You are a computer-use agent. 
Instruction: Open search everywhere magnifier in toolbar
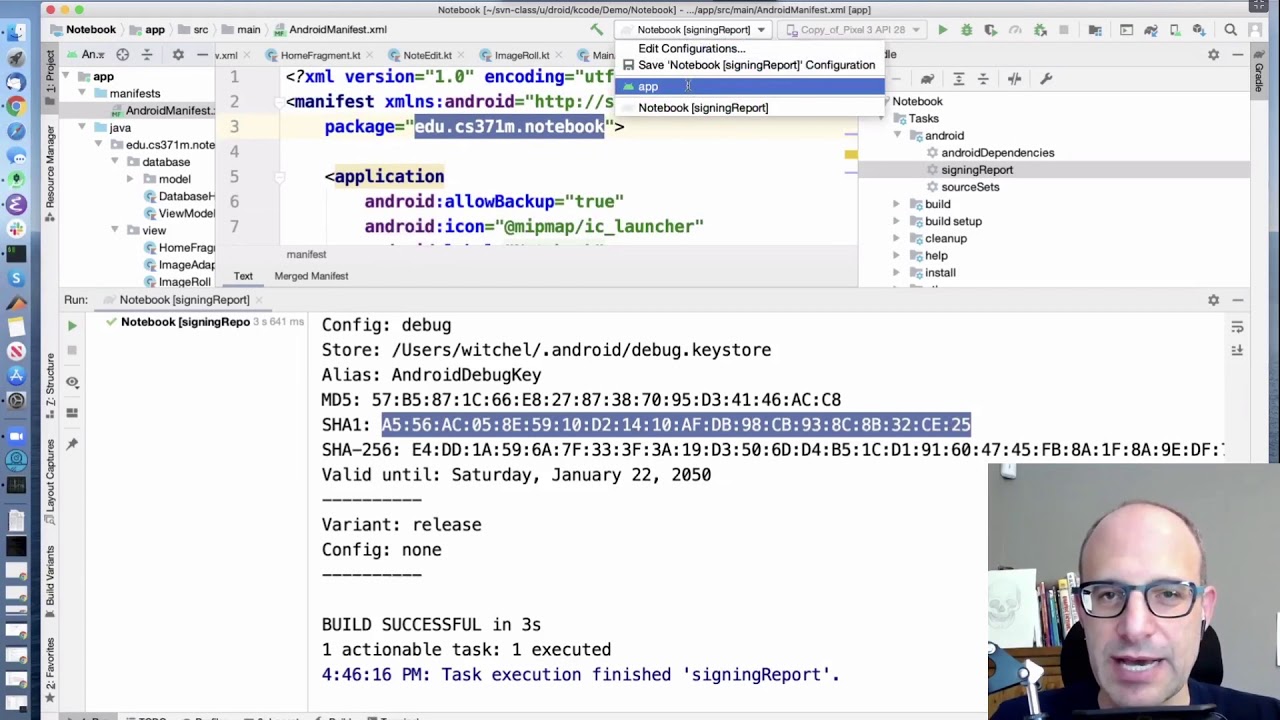(1231, 30)
